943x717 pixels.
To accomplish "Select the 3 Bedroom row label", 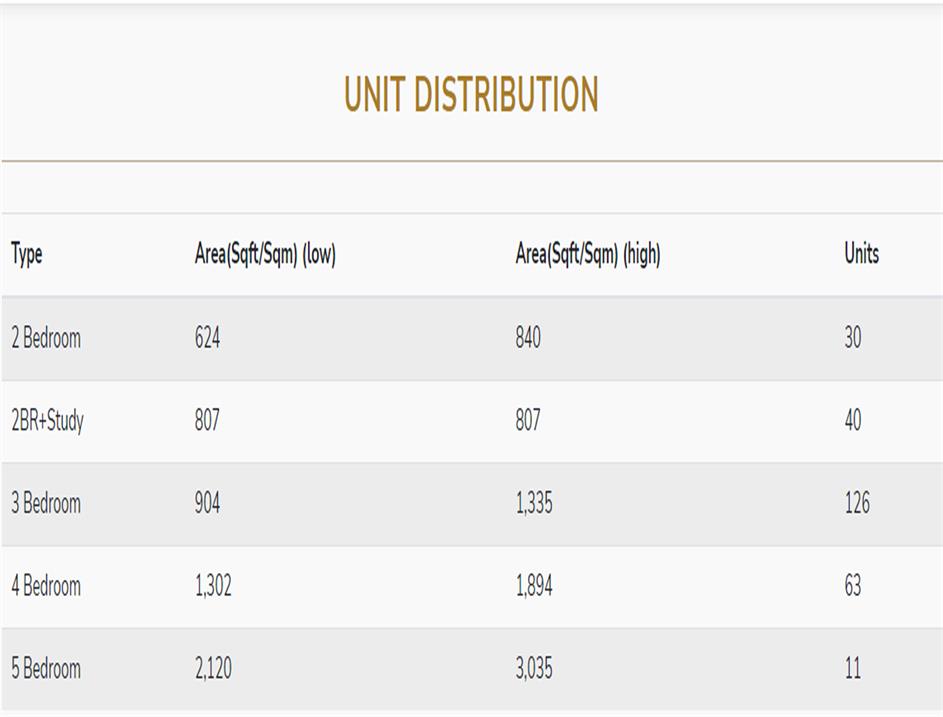I will [46, 503].
